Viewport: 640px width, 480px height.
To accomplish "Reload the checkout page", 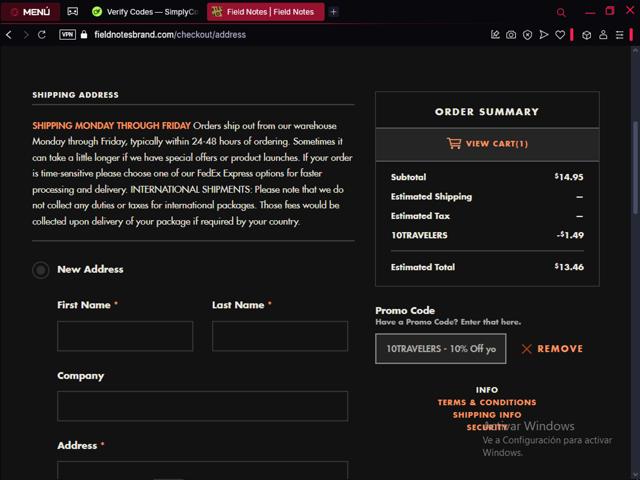I will click(42, 35).
